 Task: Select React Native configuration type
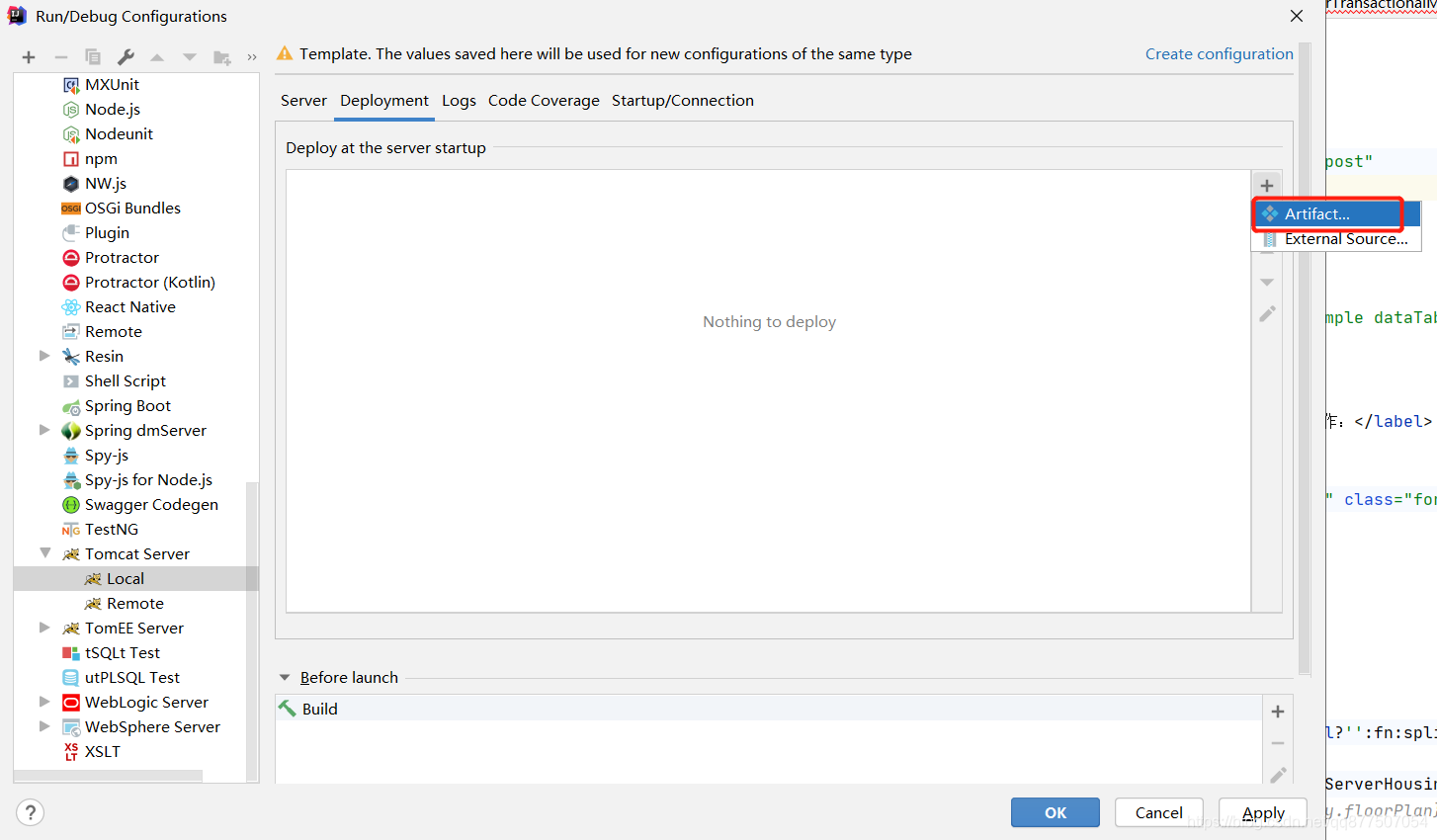[130, 307]
